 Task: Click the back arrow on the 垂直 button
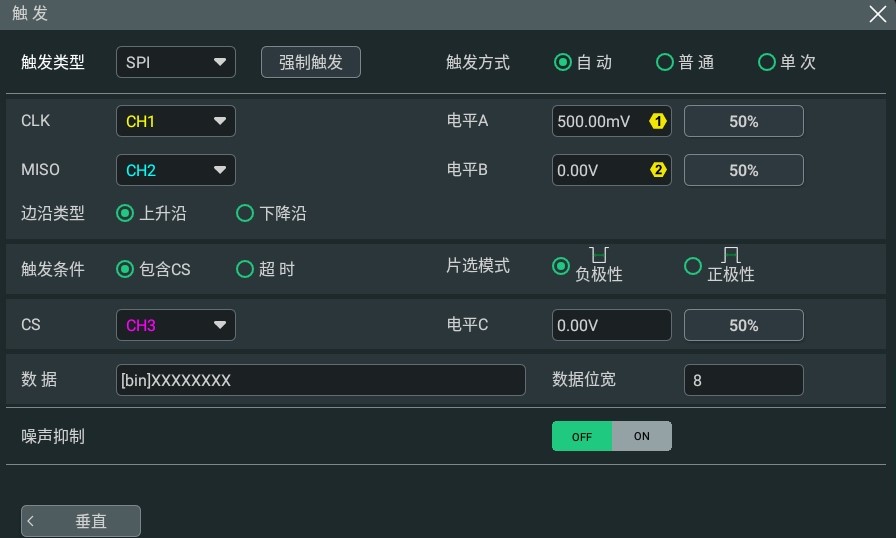point(31,521)
